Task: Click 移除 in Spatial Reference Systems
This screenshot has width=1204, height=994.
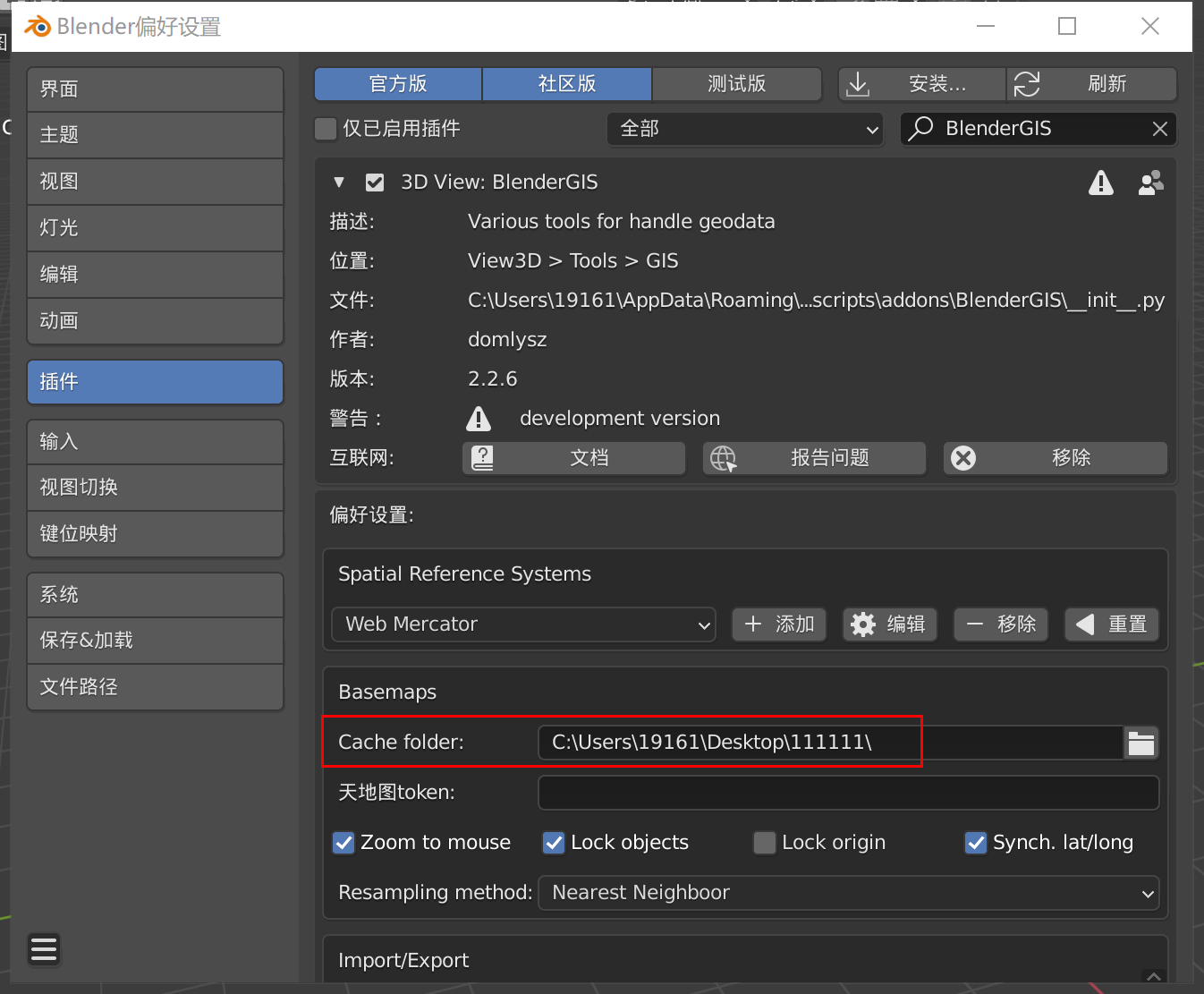Action: [1001, 624]
